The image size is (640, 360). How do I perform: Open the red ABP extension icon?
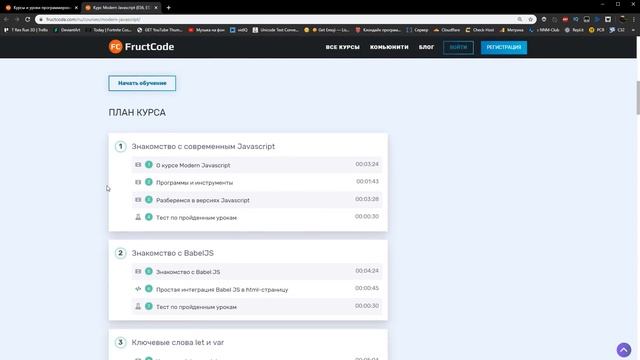[x=565, y=19]
